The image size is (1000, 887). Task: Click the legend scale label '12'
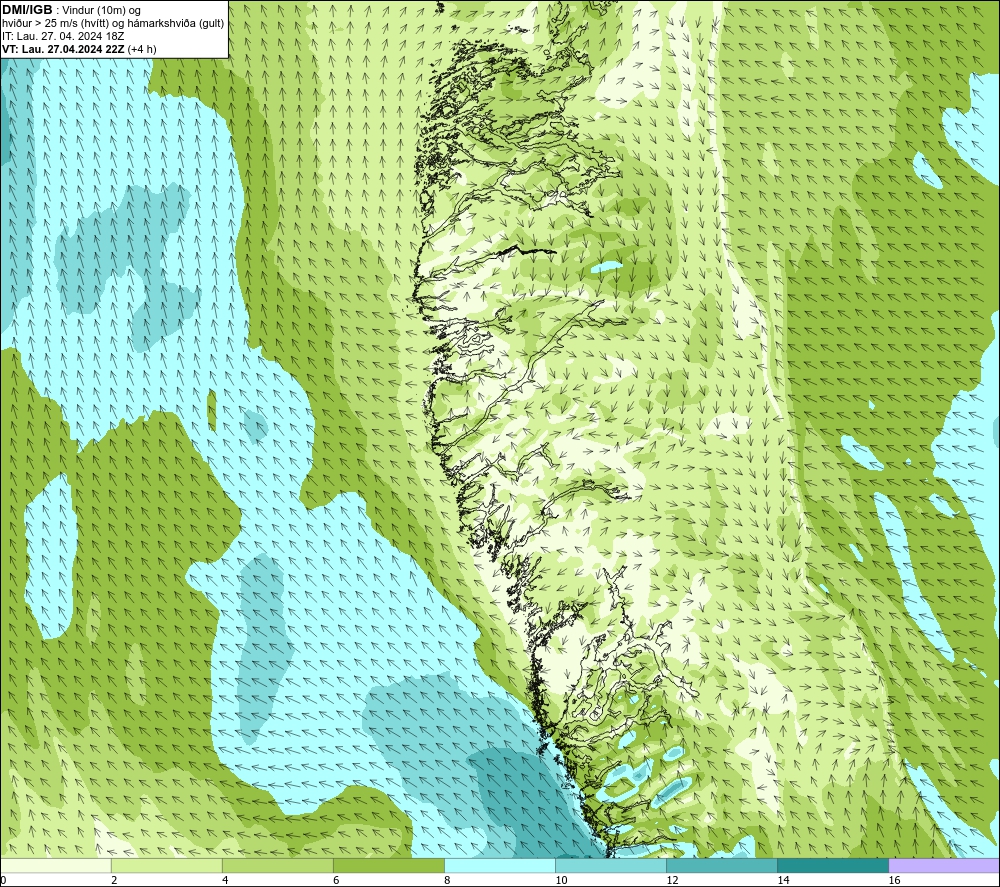(x=672, y=881)
